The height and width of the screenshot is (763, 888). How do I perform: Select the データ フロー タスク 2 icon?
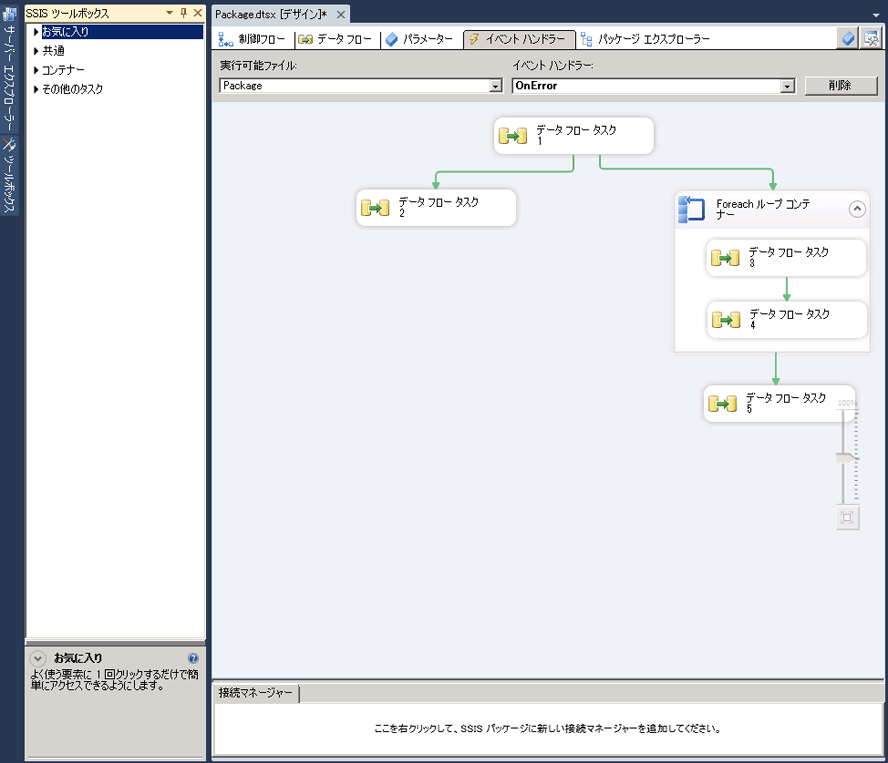(x=376, y=208)
